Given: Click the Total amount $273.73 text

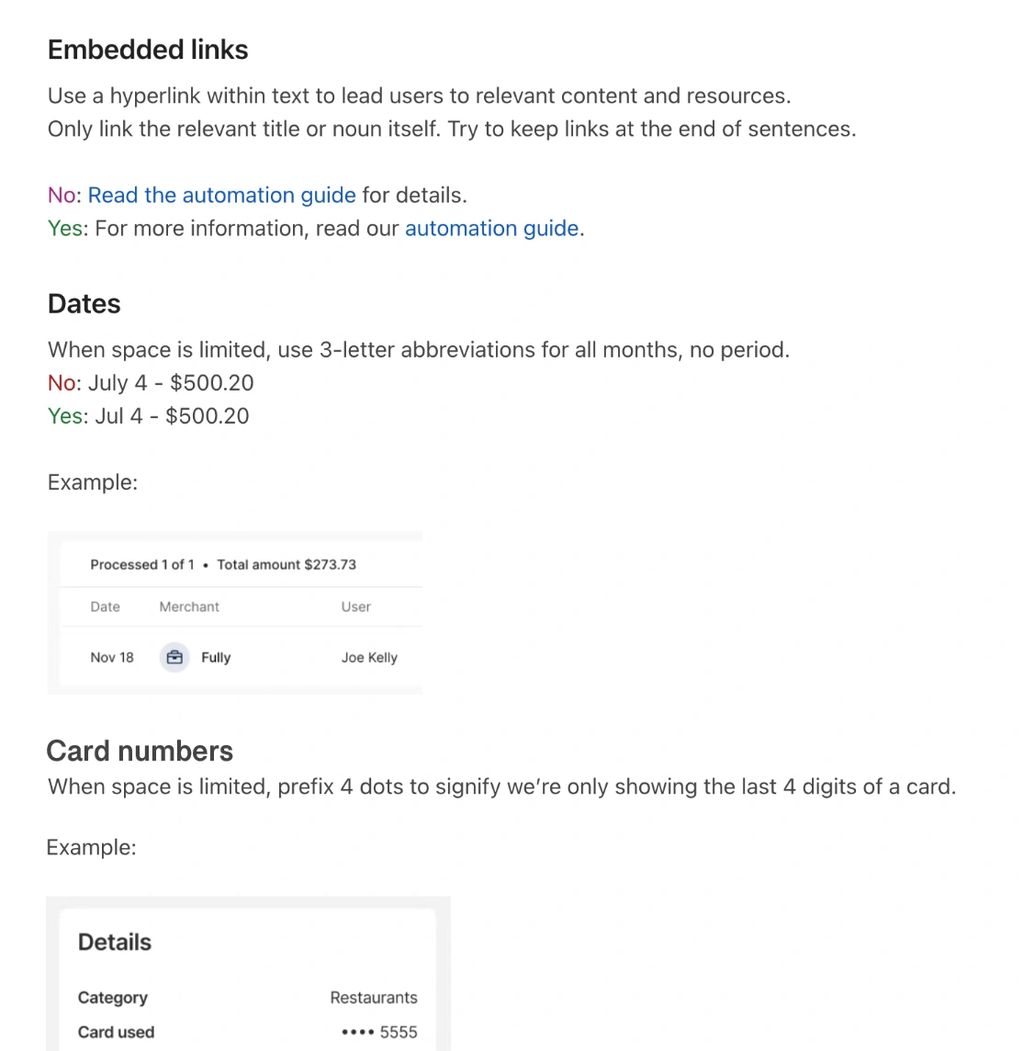Looking at the screenshot, I should click(x=286, y=565).
